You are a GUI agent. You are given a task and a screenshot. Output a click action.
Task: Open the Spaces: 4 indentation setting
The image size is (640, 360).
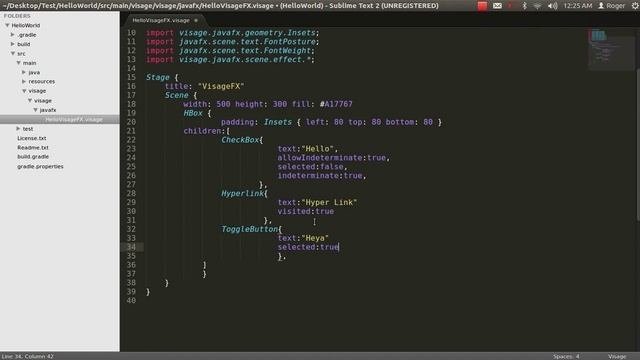pos(566,356)
